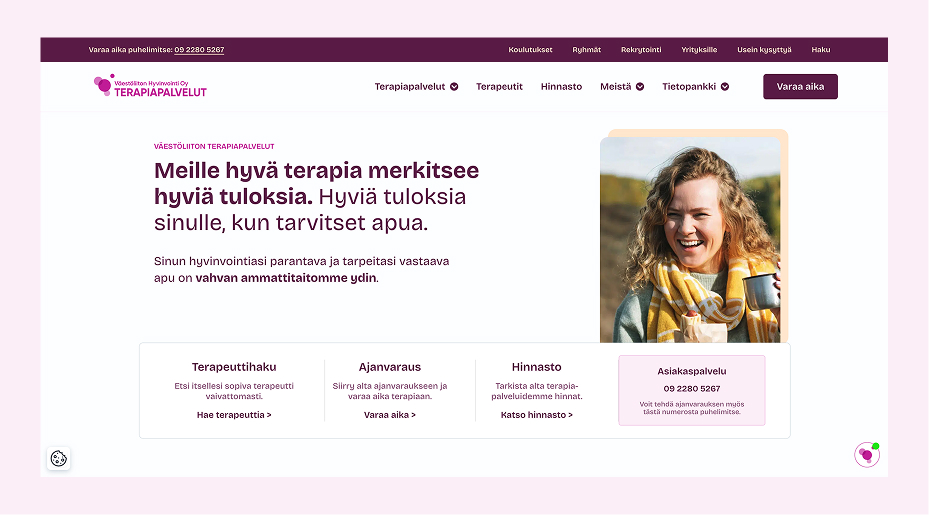Expand the Terapiapalvelut dropdown chevron
Screen dimensions: 929x515
pos(454,87)
